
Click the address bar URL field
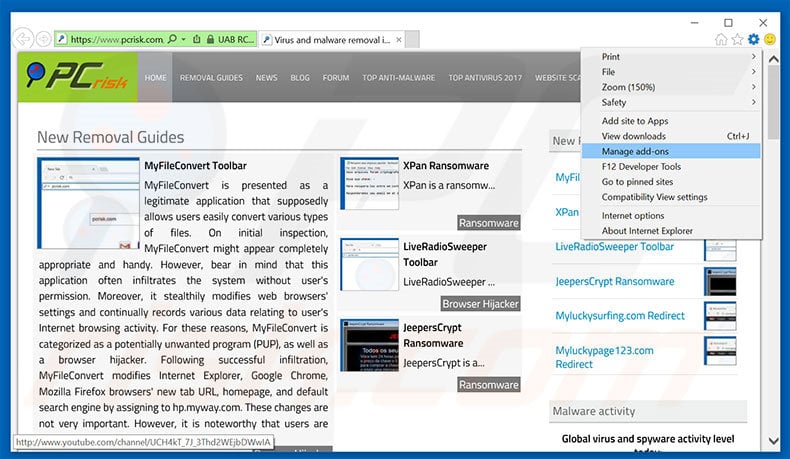(116, 39)
